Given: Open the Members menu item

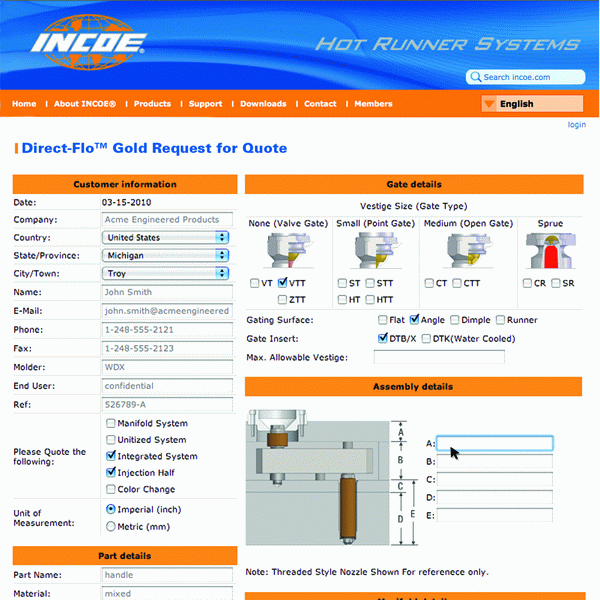Looking at the screenshot, I should 373,104.
